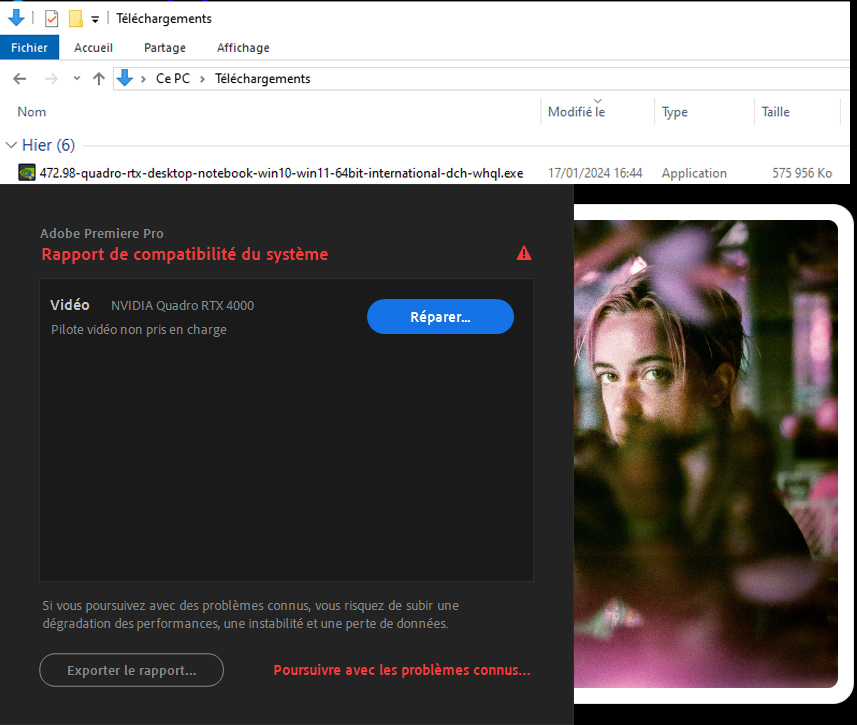The image size is (857, 725).
Task: Click Exporter le rapport... button
Action: pos(132,670)
